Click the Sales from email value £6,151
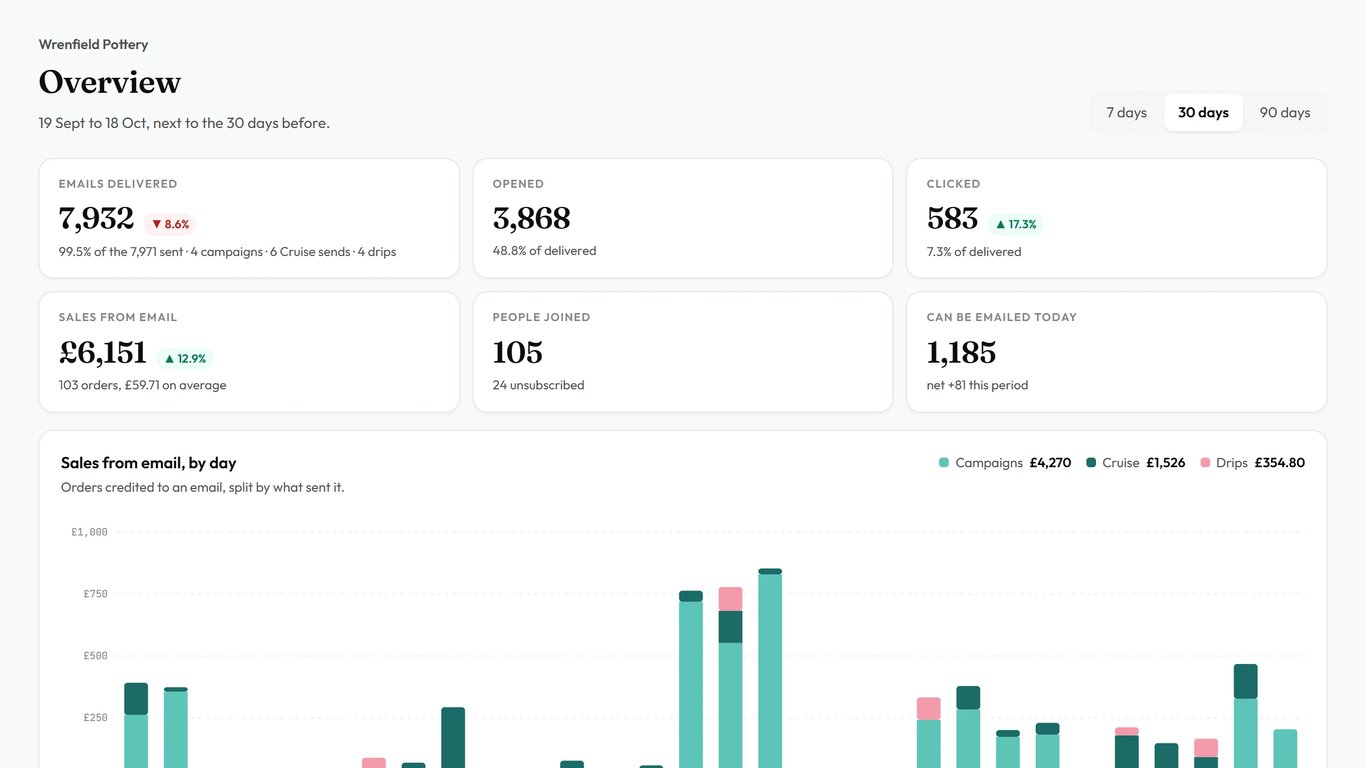 coord(103,352)
